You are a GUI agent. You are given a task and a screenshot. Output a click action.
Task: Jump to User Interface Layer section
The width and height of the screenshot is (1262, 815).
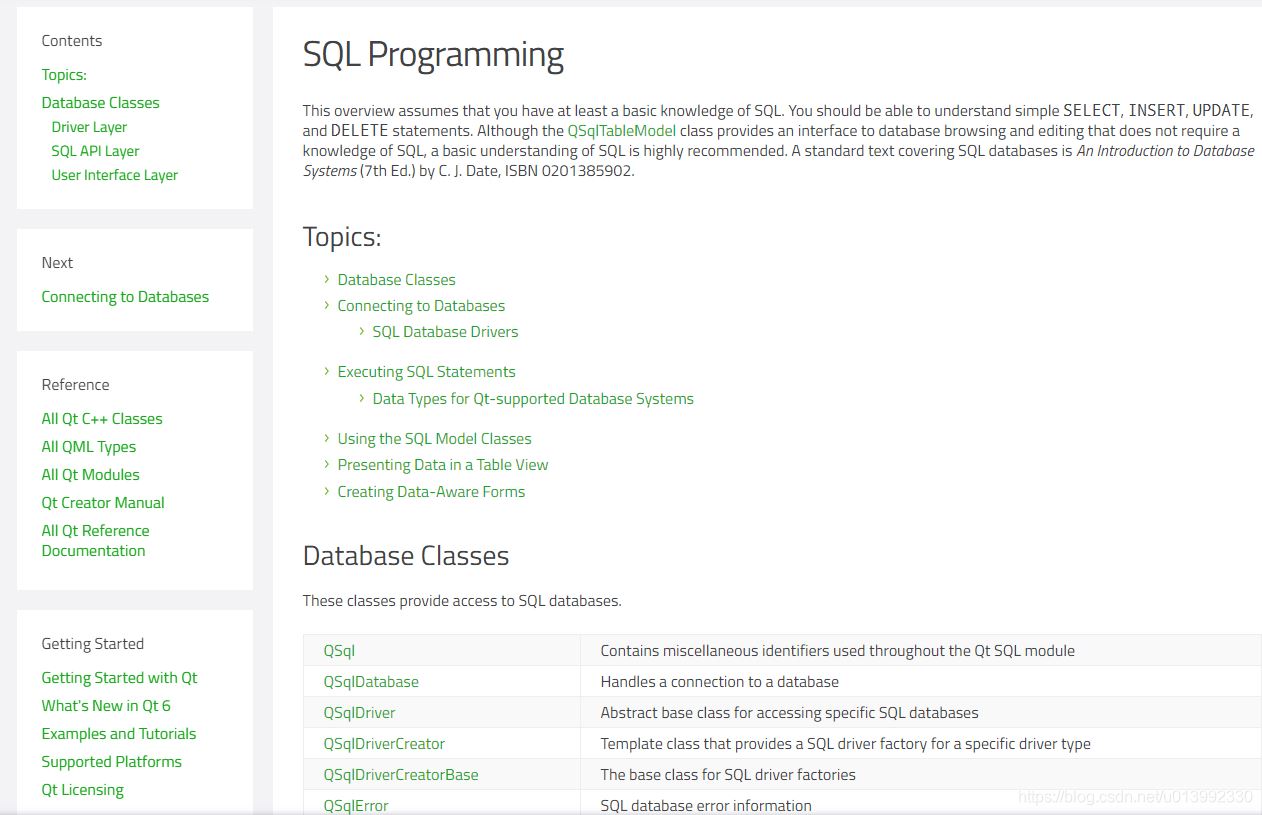[114, 175]
